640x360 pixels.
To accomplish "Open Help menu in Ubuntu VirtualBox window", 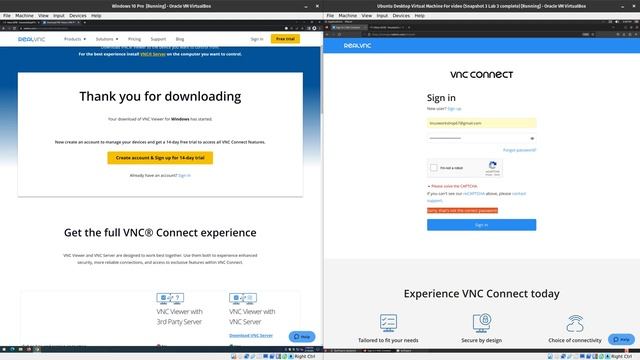I will pyautogui.click(x=420, y=16).
